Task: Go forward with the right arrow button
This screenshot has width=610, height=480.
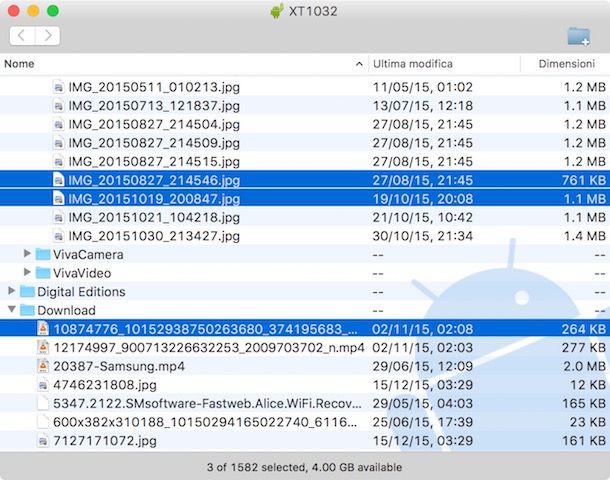Action: coord(47,36)
